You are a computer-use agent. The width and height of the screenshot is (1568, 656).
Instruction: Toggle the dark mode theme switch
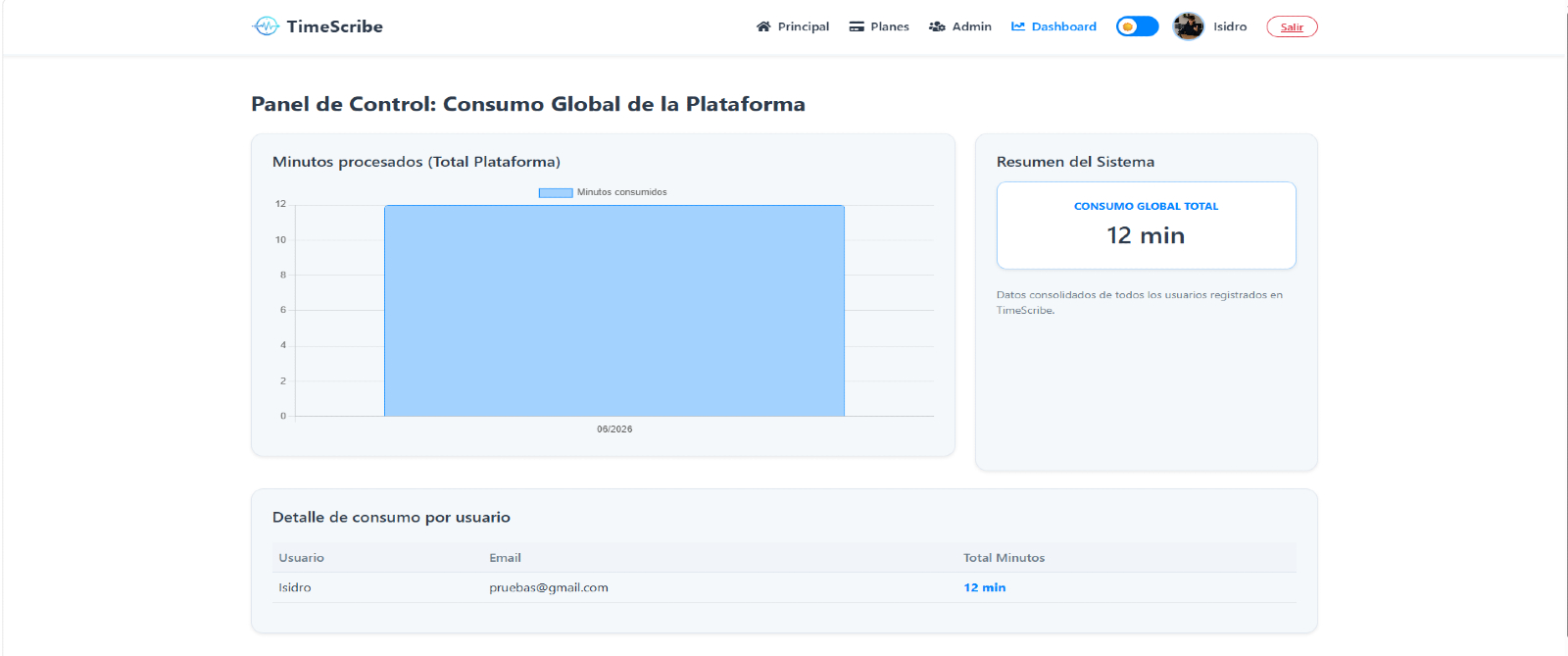click(1137, 26)
